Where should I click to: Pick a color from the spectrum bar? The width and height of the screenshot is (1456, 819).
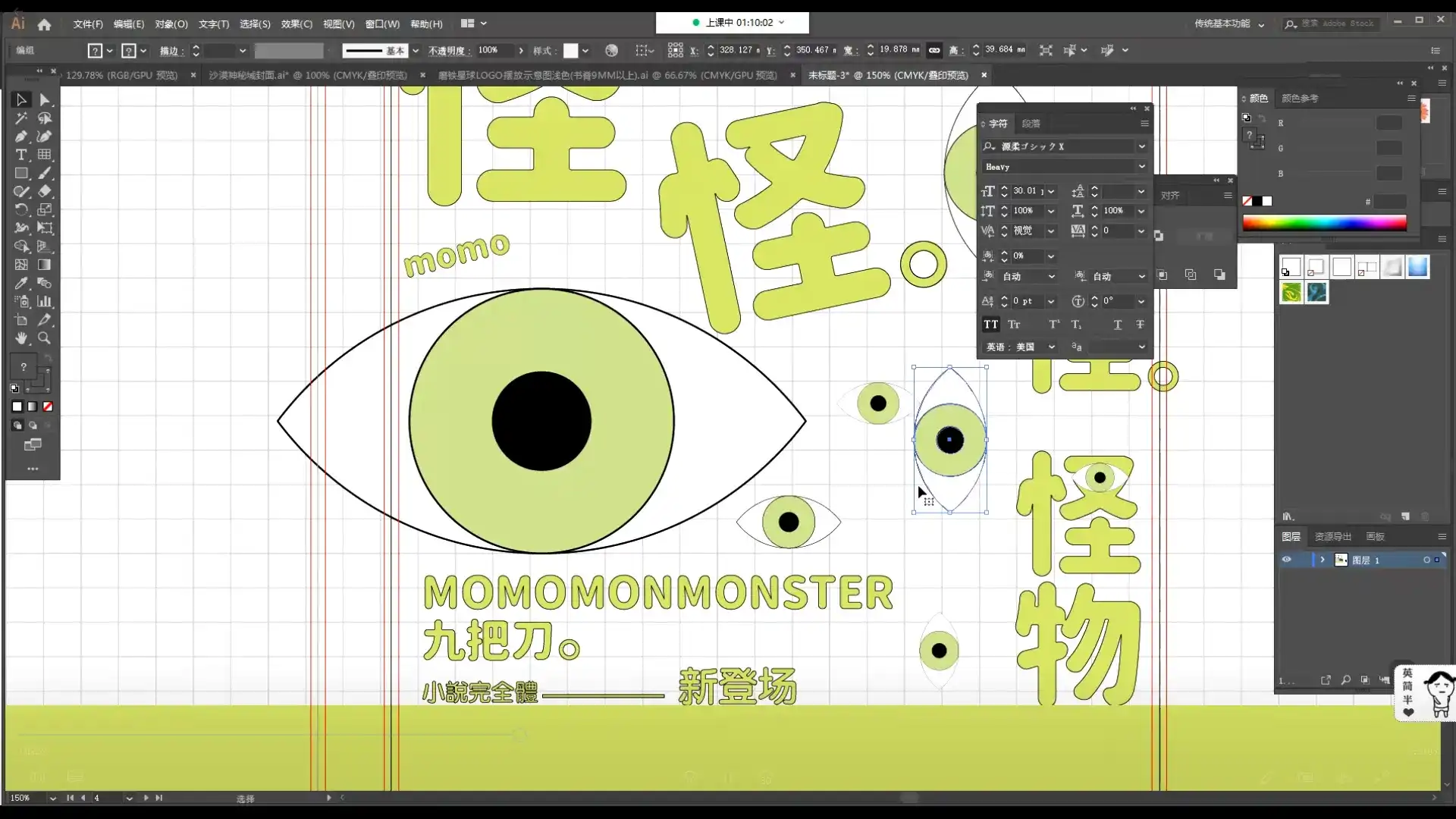1324,222
